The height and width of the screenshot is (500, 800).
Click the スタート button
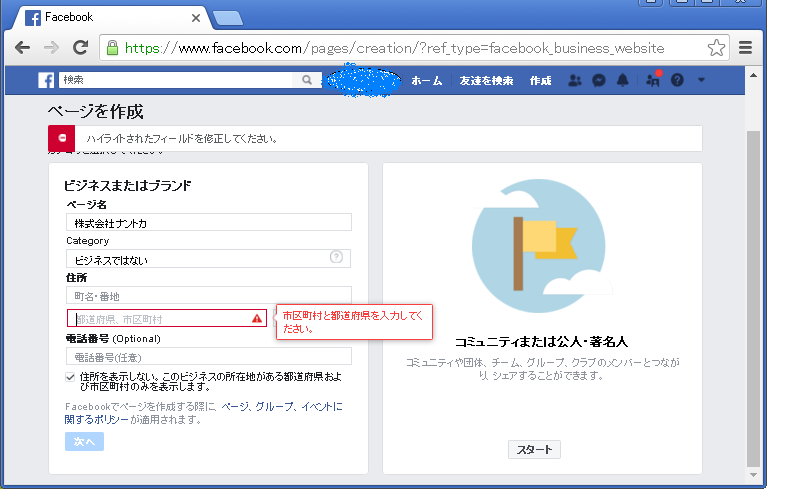534,449
